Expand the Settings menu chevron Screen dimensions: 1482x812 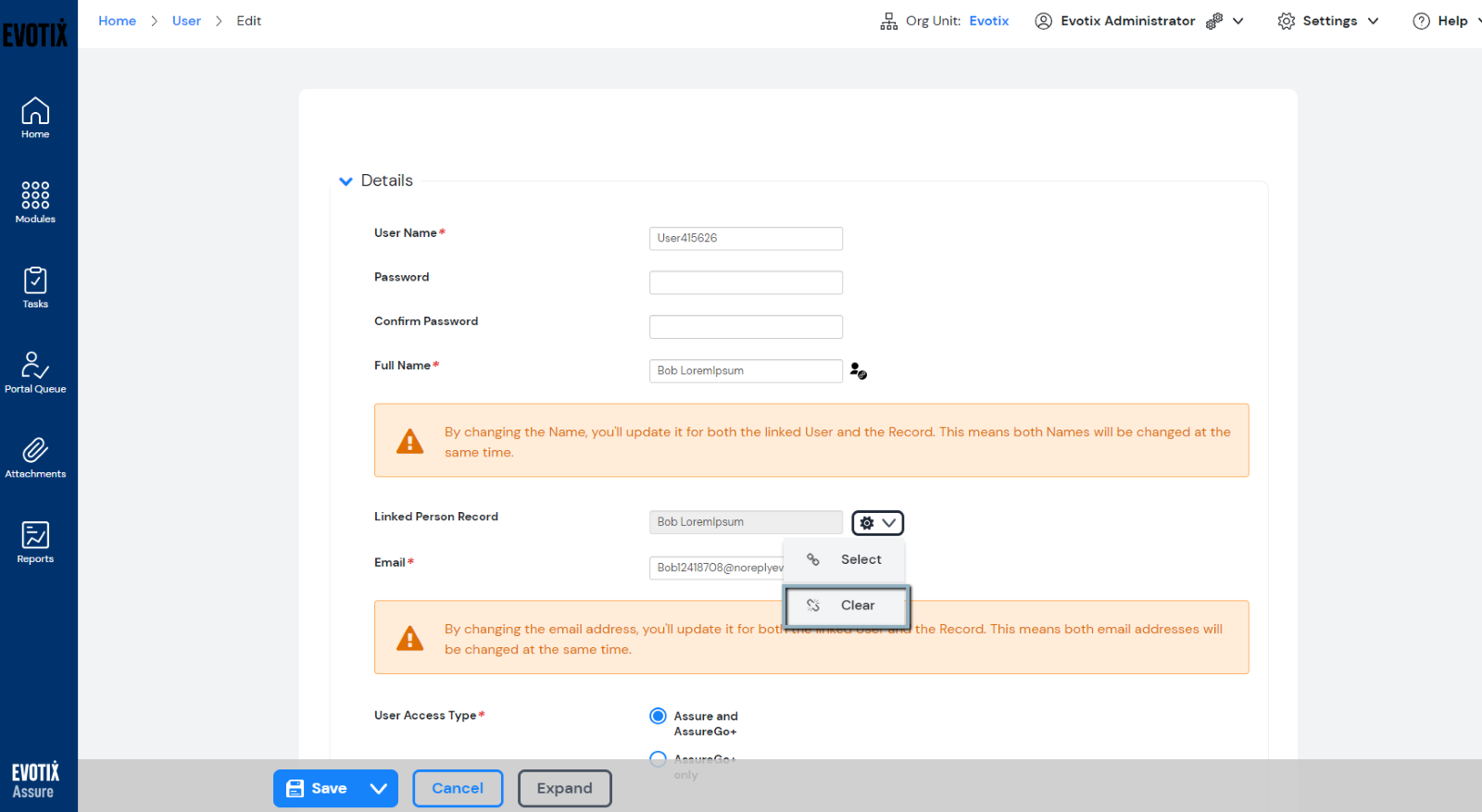[x=1374, y=21]
